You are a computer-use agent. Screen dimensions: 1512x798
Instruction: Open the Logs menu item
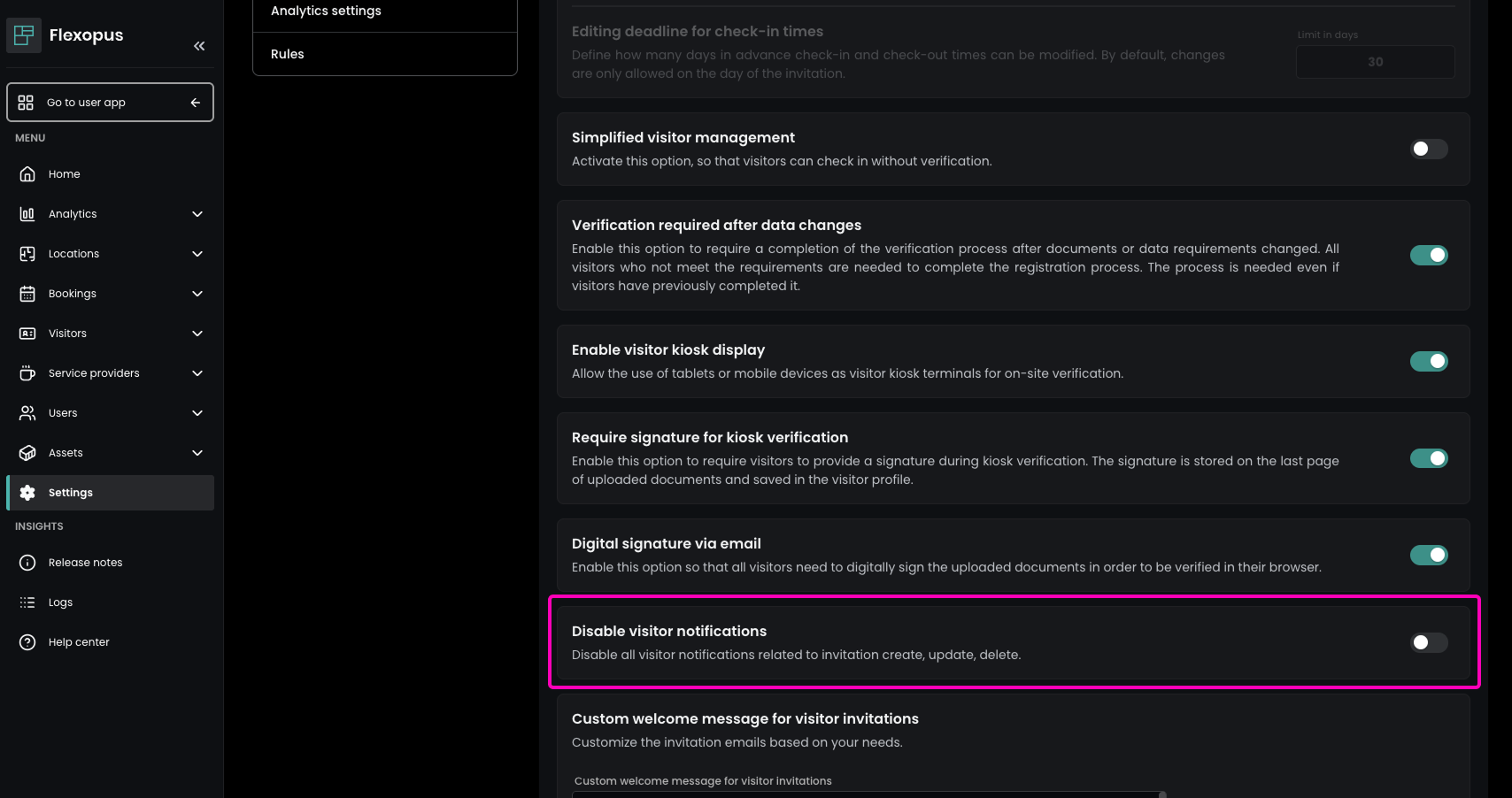point(60,602)
